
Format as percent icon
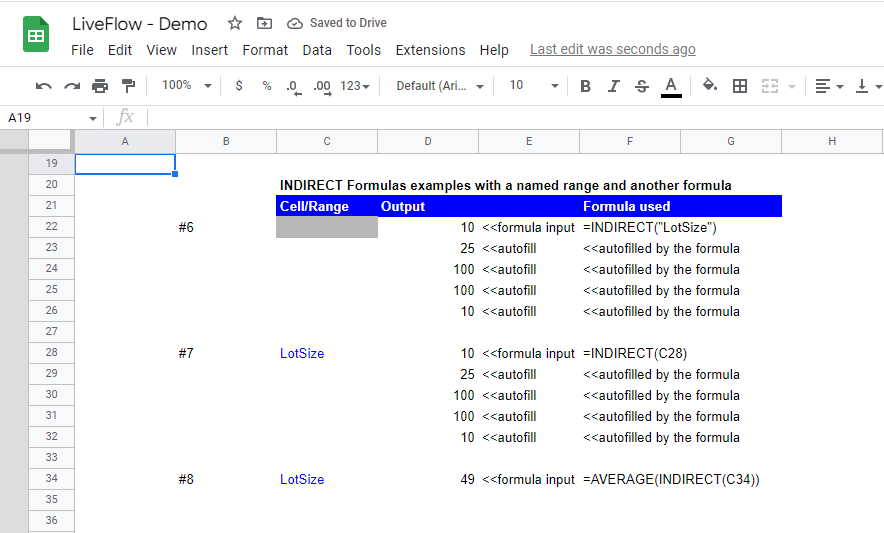[x=267, y=86]
